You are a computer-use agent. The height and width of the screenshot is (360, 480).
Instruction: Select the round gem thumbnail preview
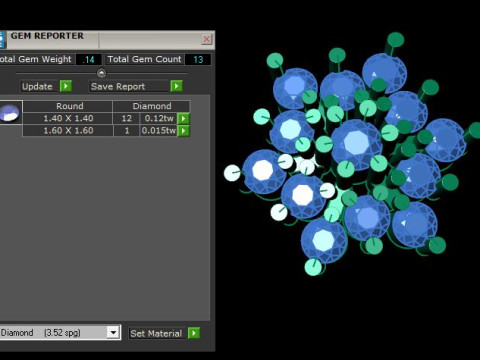coord(10,113)
